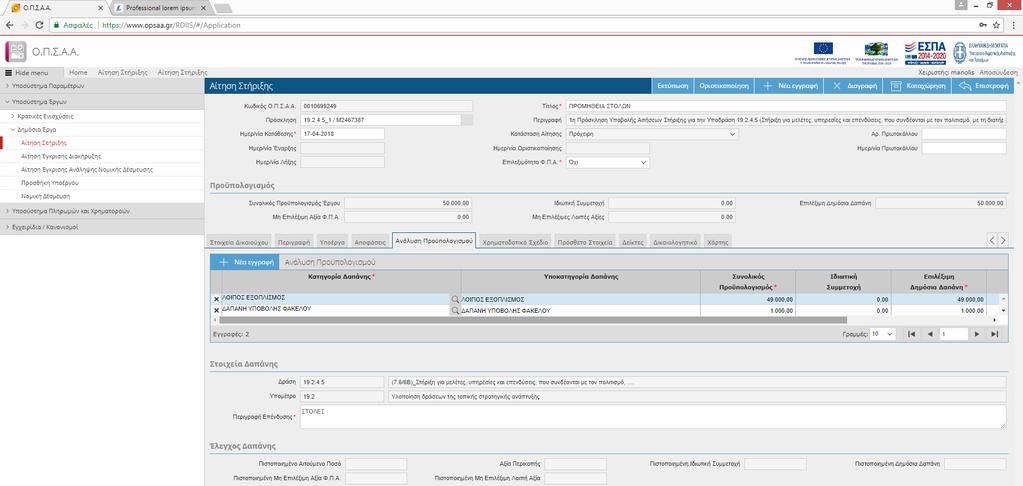Click Home in the breadcrumb bar
The image size is (1023, 486).
click(78, 72)
